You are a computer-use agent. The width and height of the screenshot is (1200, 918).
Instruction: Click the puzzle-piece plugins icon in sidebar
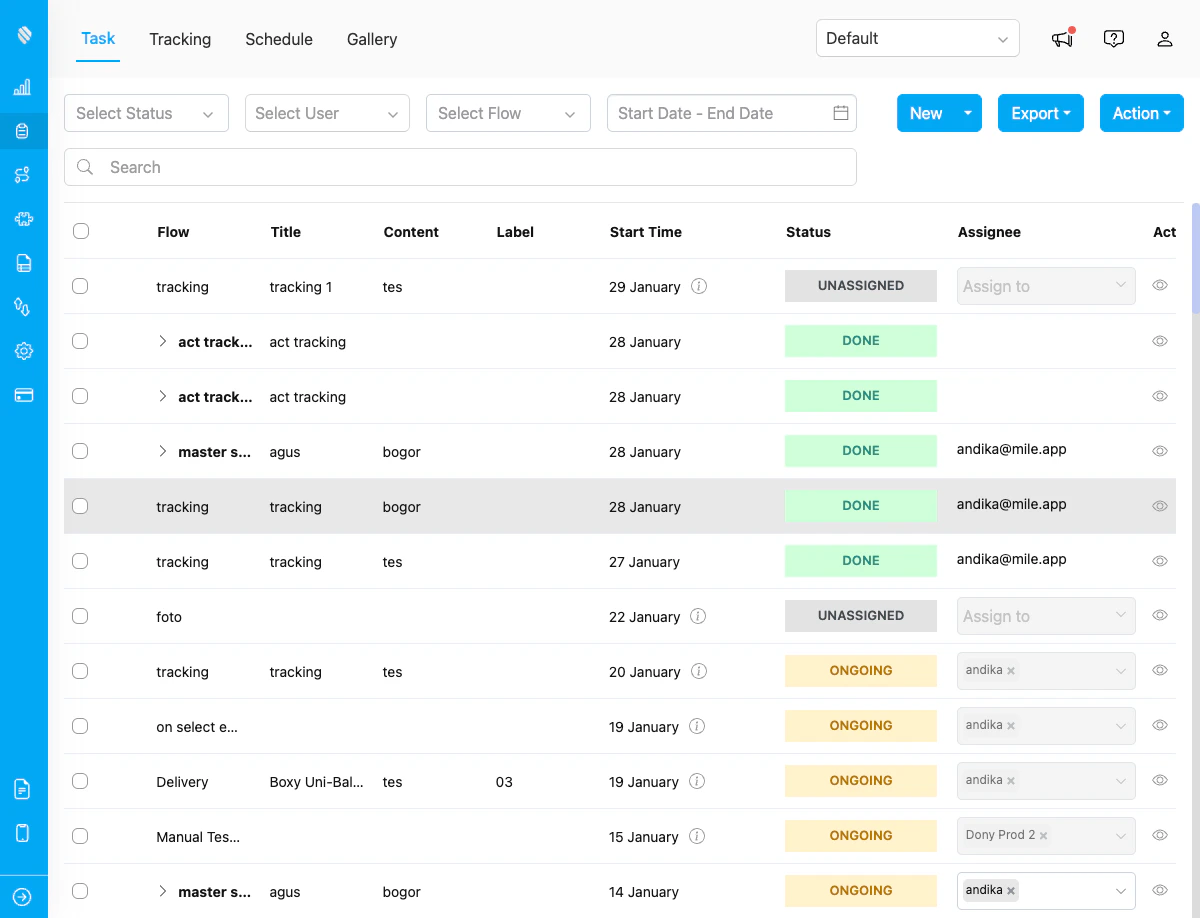click(x=22, y=218)
